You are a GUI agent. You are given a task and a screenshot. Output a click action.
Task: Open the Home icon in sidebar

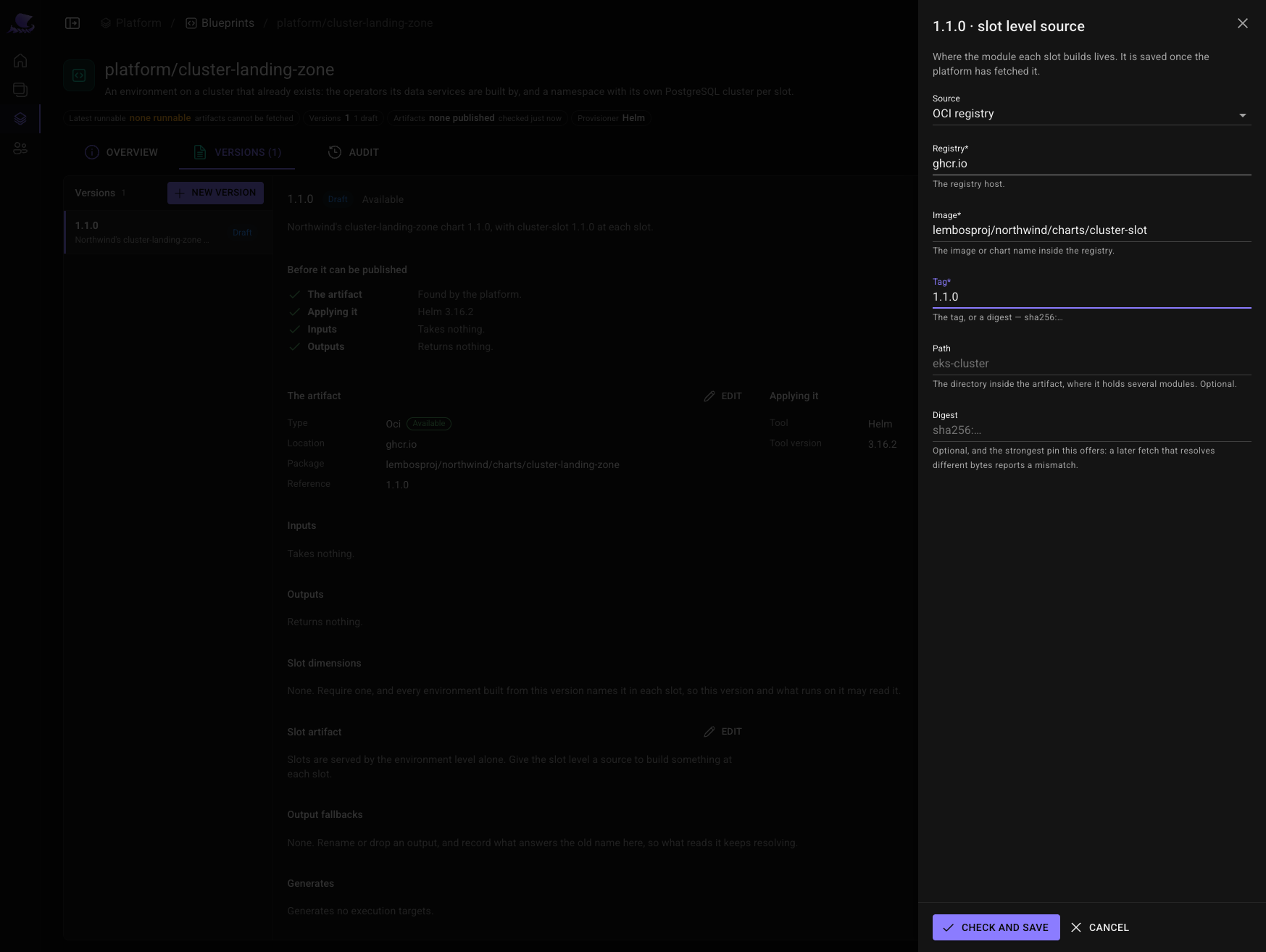tap(20, 61)
